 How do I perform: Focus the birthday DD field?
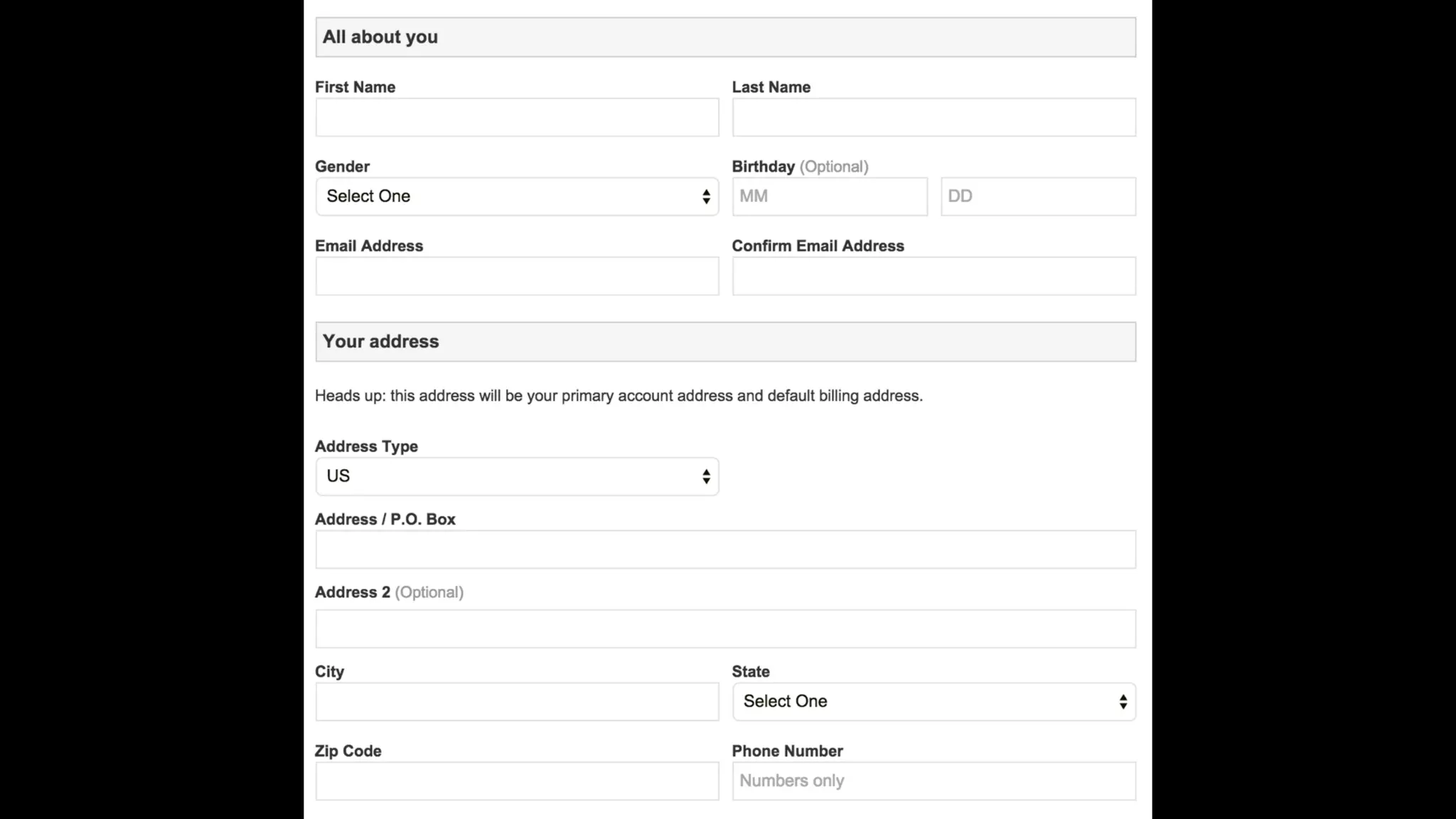click(1037, 196)
